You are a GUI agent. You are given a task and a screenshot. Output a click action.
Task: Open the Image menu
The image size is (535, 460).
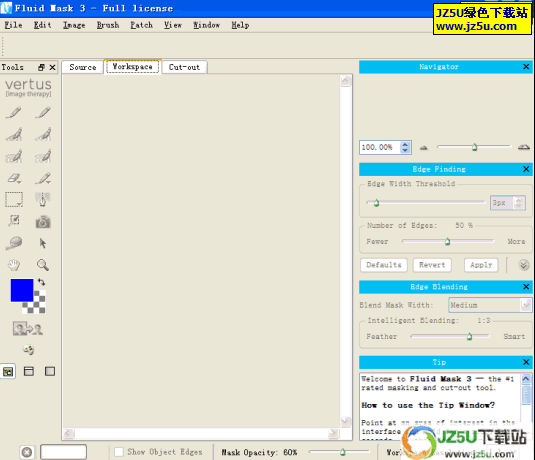tap(74, 25)
